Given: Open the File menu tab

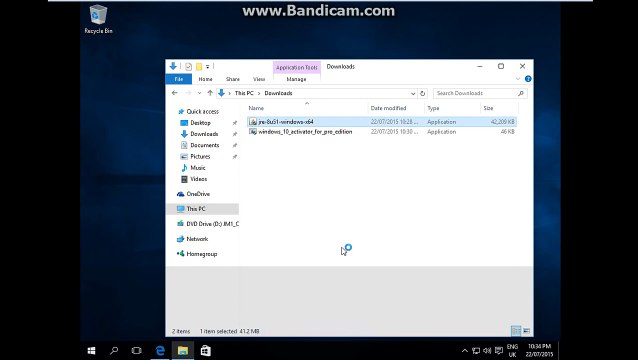Looking at the screenshot, I should pos(179,79).
